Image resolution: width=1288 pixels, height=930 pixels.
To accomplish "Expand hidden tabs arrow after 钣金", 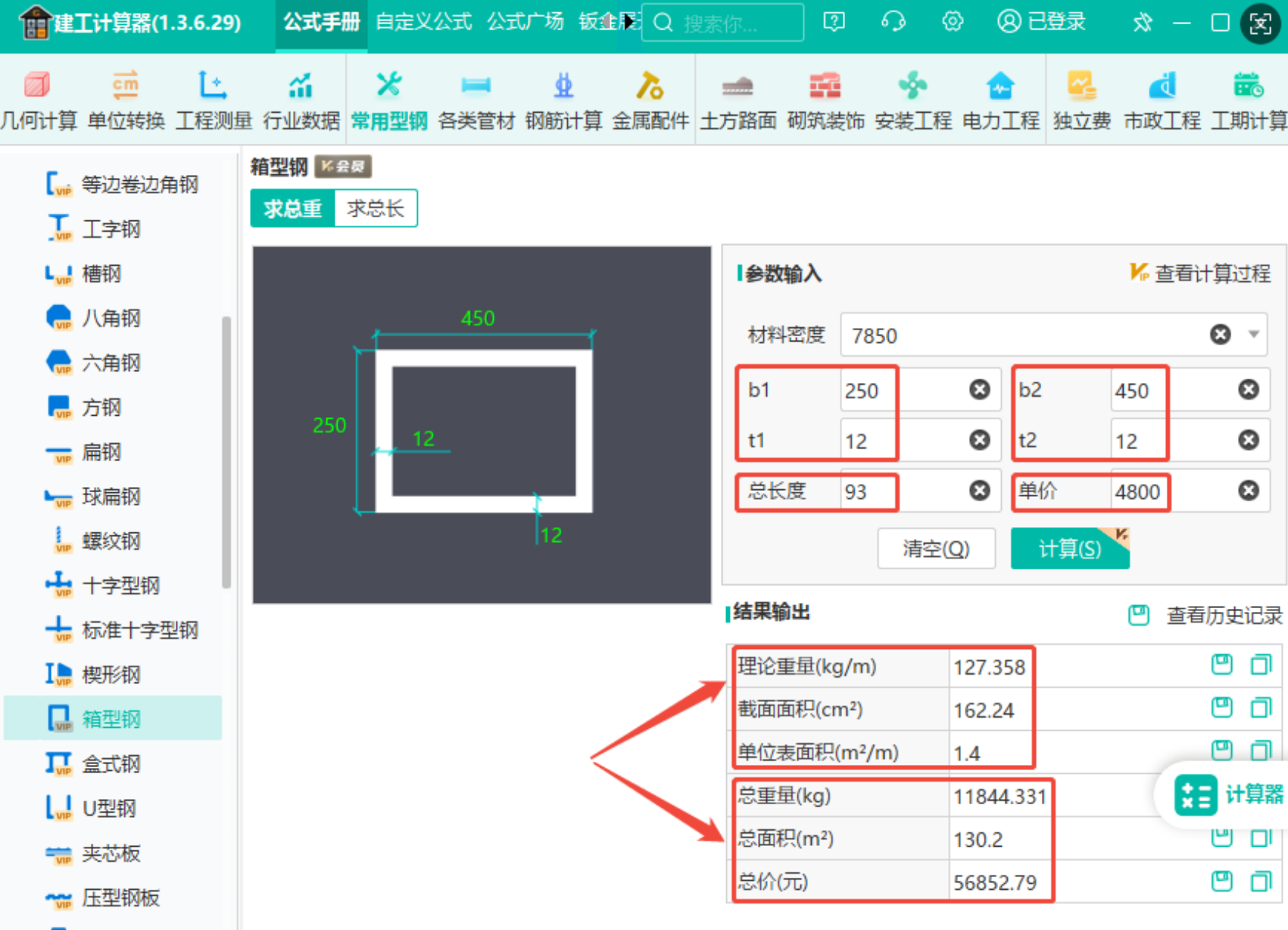I will point(628,22).
